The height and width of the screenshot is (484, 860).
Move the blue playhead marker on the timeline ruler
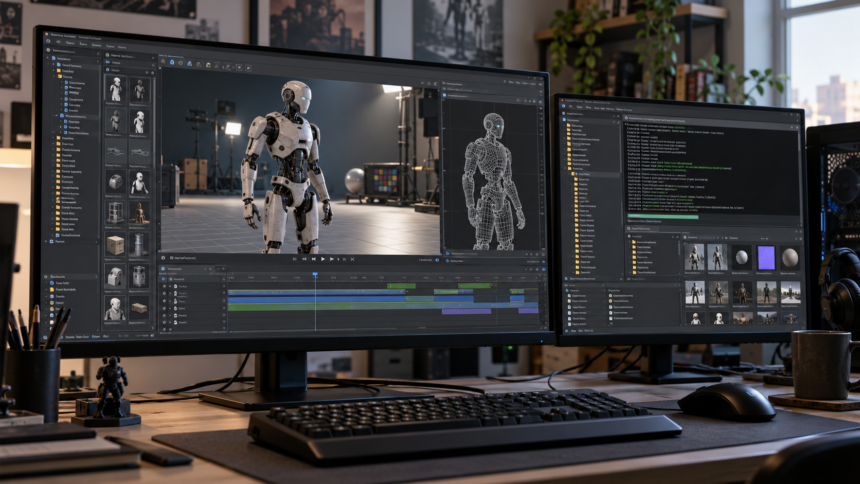pyautogui.click(x=315, y=274)
